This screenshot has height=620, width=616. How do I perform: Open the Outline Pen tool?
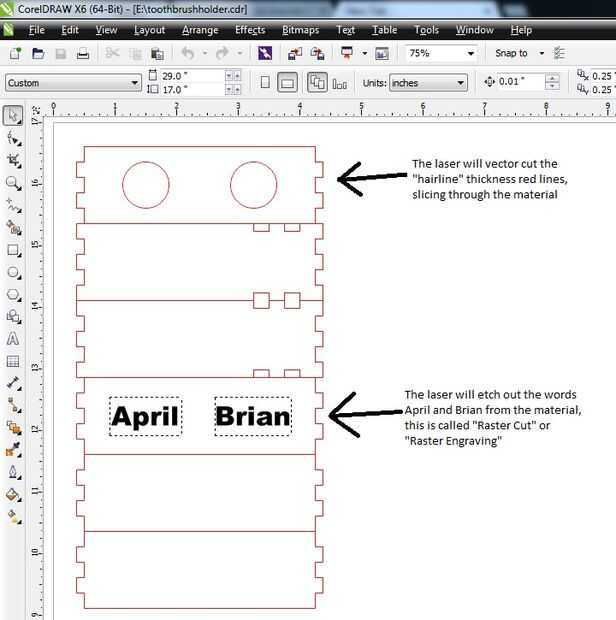pyautogui.click(x=13, y=472)
